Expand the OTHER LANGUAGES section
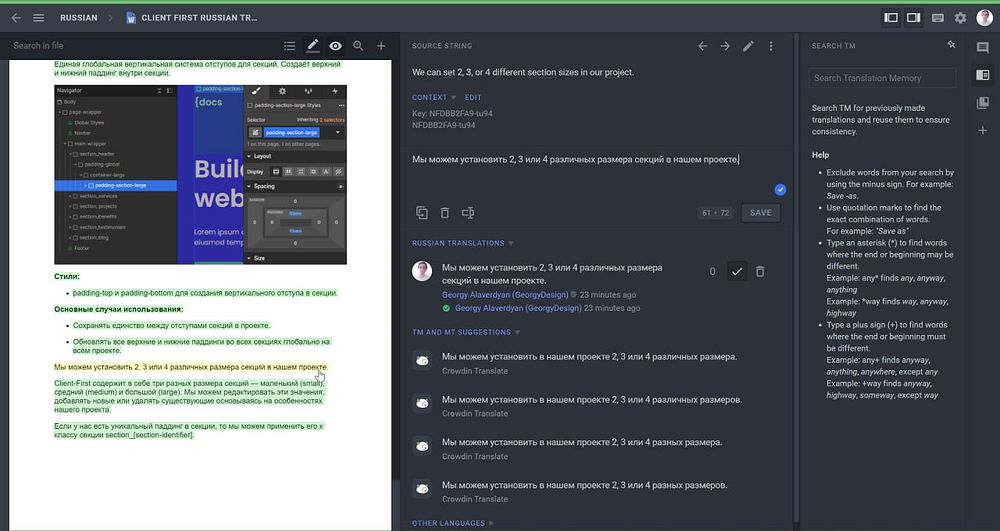1000x531 pixels. (453, 523)
